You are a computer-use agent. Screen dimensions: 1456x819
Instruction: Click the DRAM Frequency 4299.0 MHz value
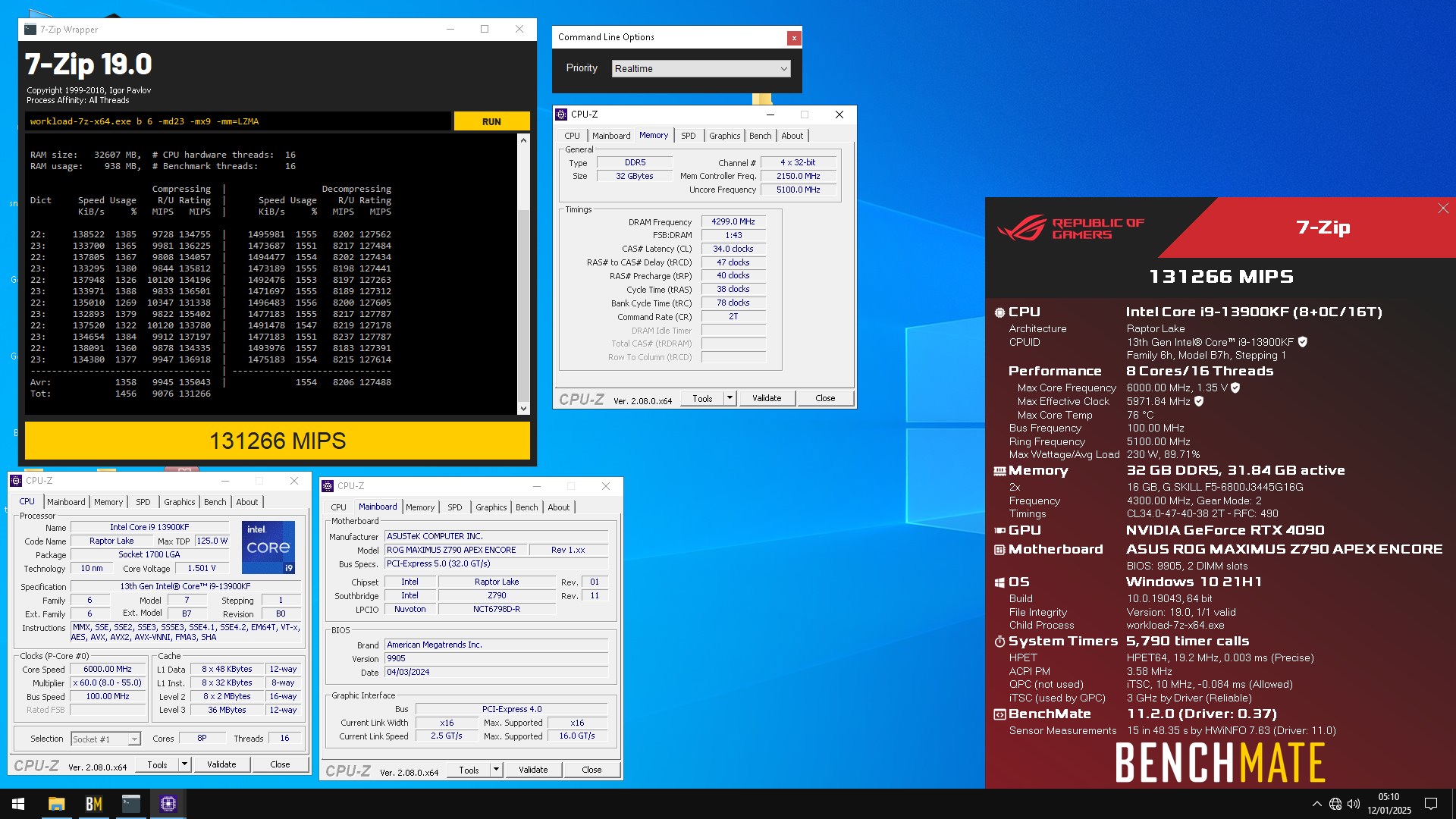pyautogui.click(x=733, y=222)
